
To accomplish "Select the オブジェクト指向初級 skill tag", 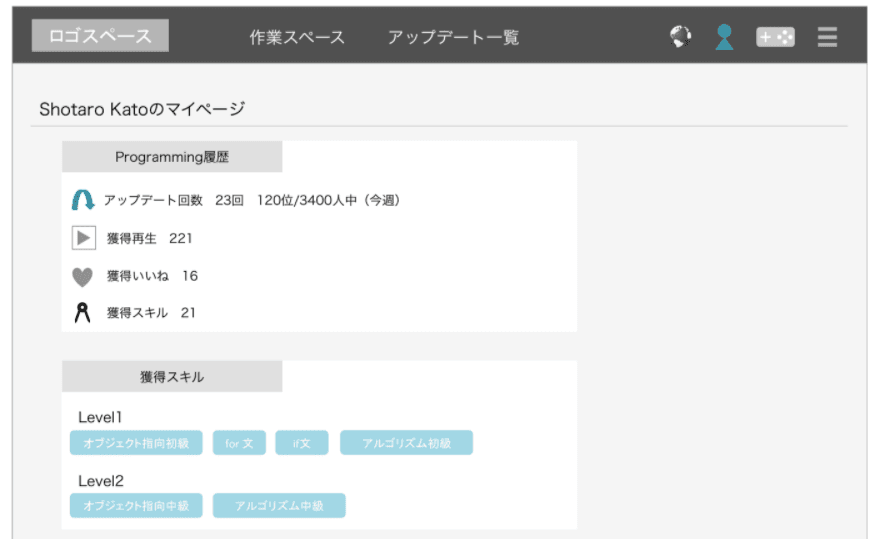I will (x=136, y=443).
